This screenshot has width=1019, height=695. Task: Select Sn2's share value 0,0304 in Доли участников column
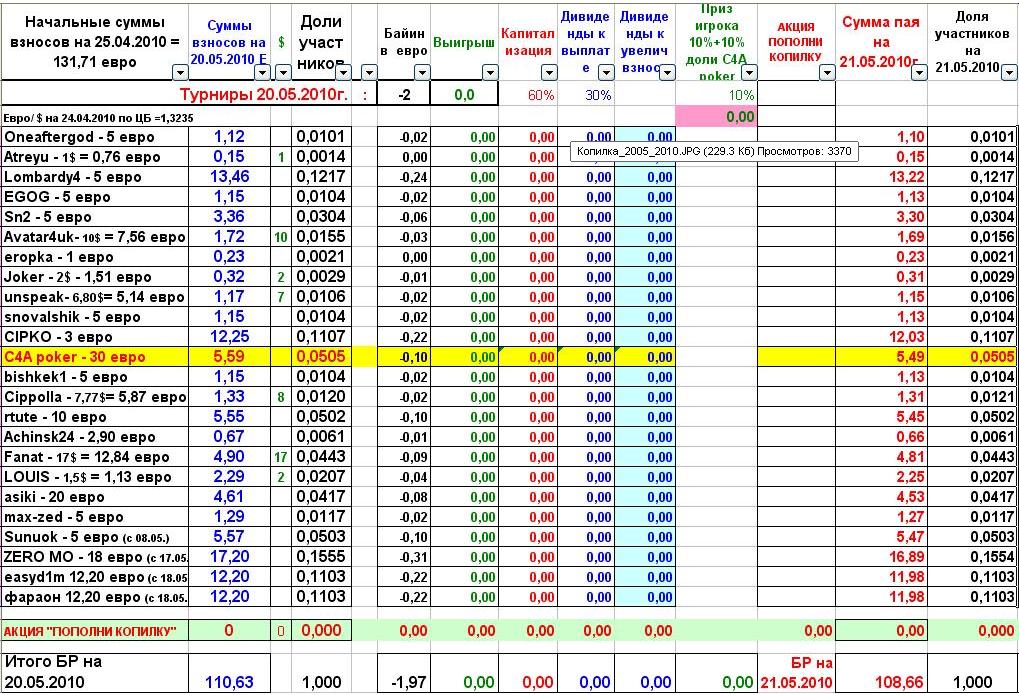tap(321, 216)
